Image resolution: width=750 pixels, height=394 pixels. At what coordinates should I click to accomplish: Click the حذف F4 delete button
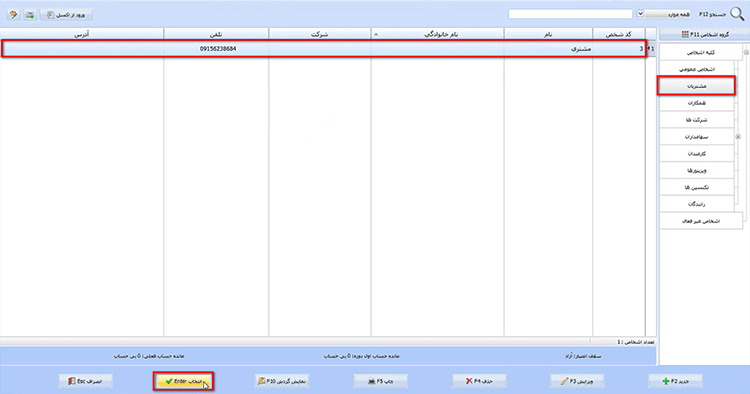tap(479, 381)
